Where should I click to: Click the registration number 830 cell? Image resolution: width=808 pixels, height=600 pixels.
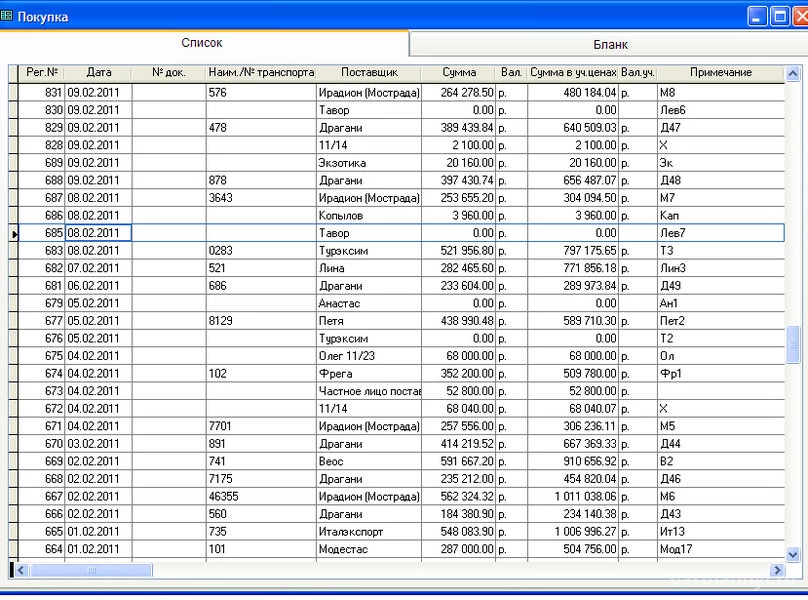42,110
